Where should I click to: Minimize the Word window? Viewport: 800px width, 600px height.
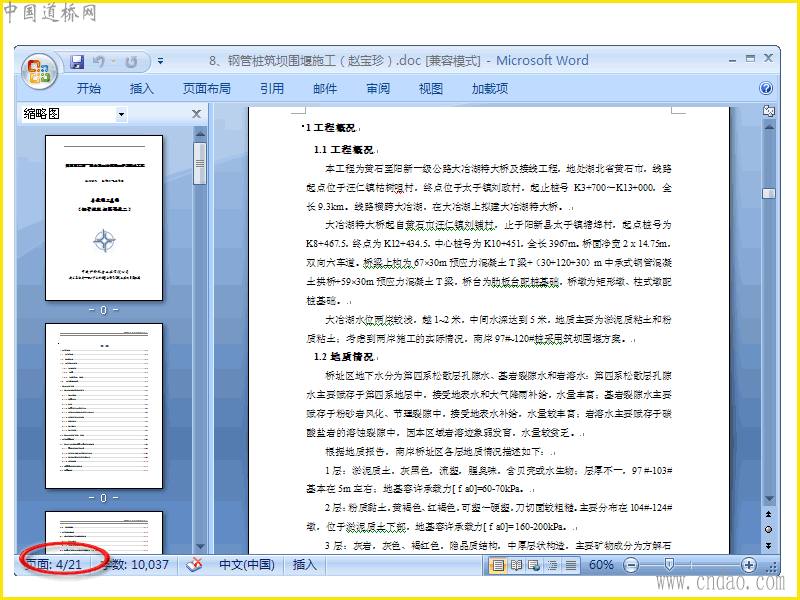733,60
